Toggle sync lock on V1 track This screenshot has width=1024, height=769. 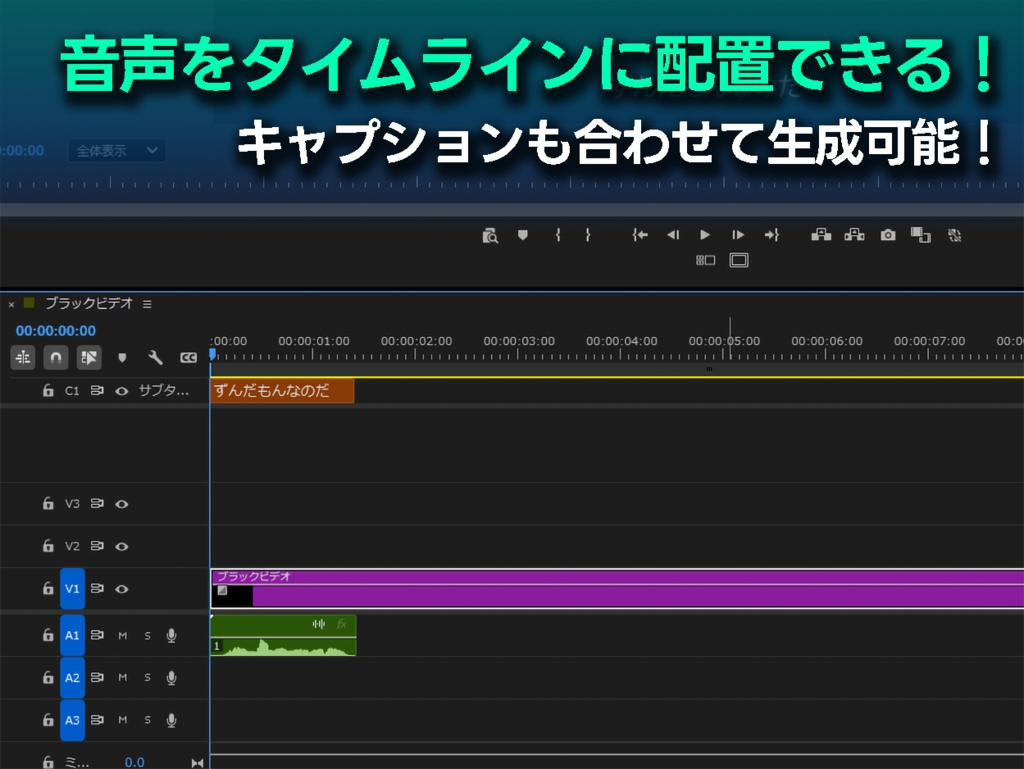tap(97, 588)
